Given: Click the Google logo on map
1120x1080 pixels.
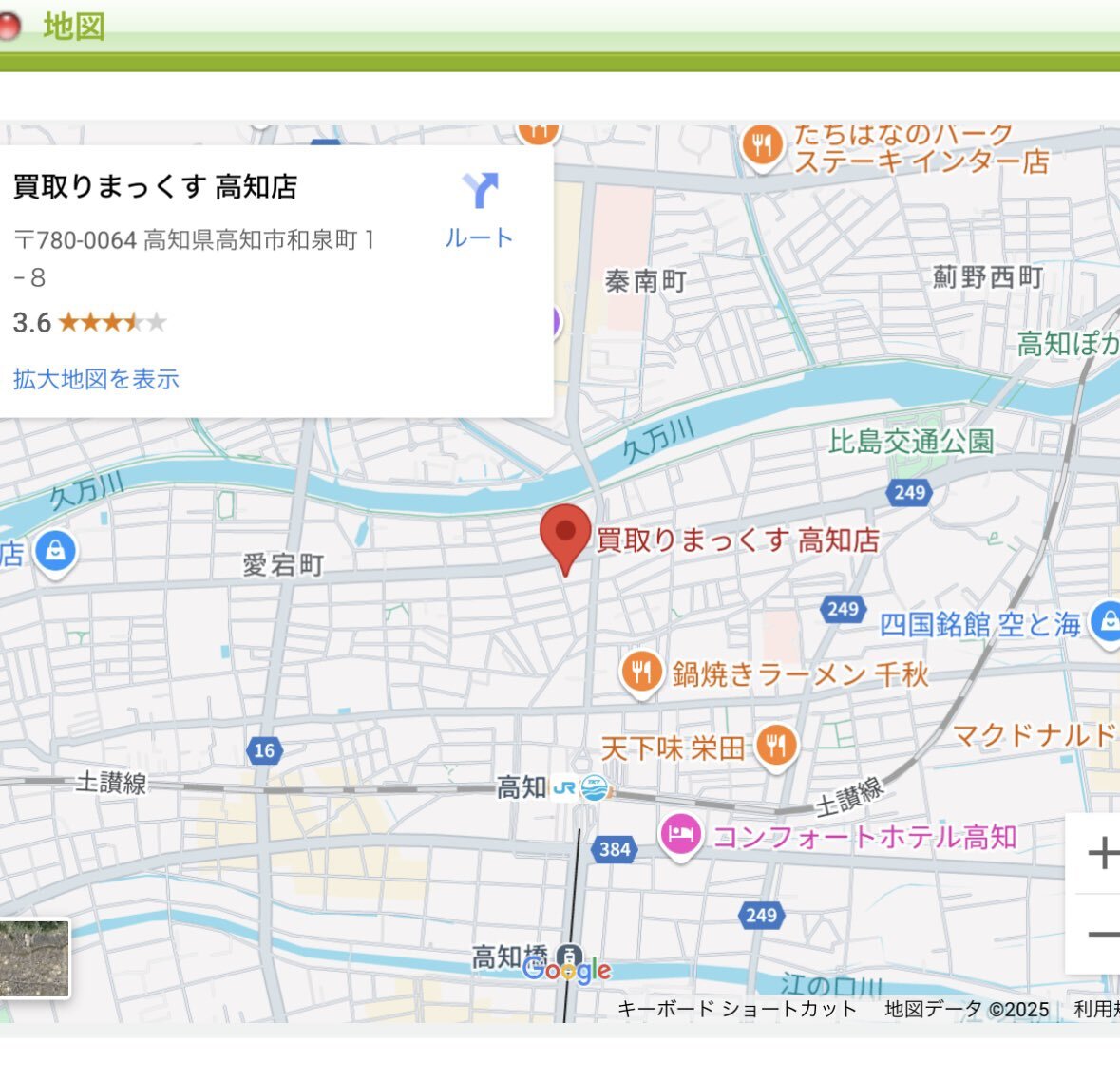Looking at the screenshot, I should tap(567, 969).
